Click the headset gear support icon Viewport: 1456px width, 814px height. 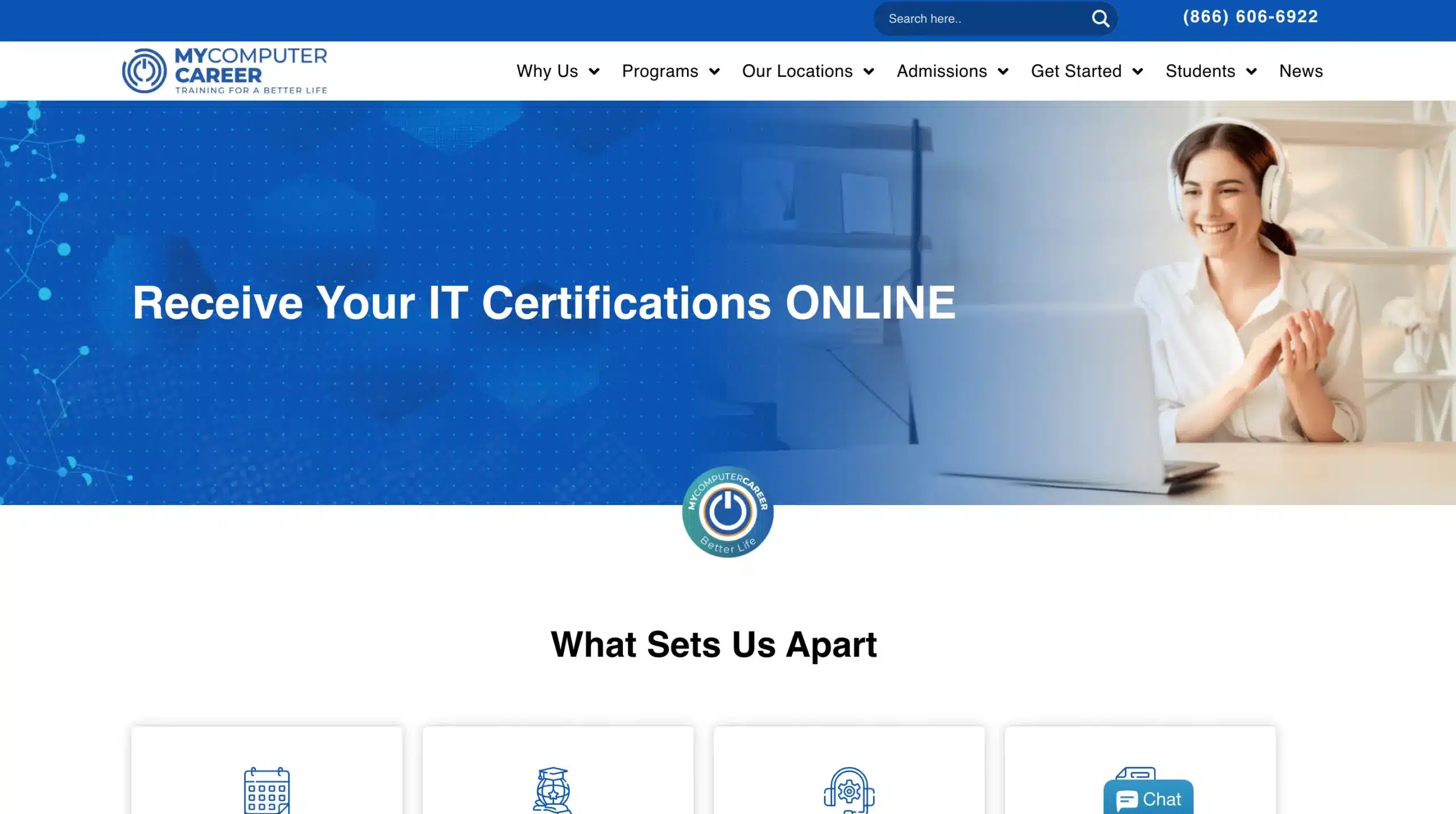[x=849, y=790]
